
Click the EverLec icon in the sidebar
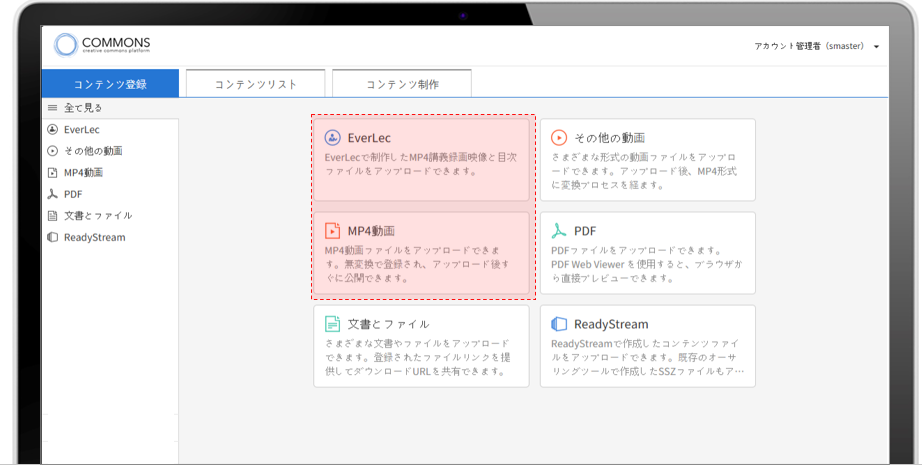(x=52, y=129)
